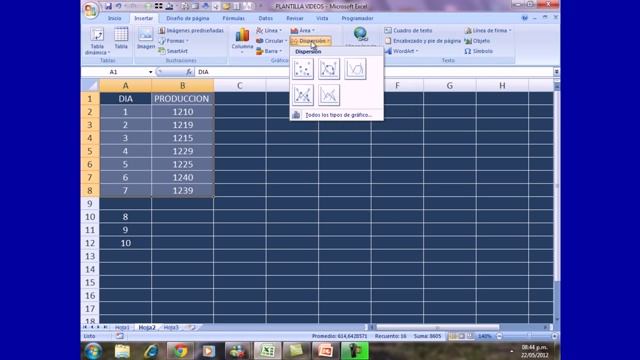Select row 9 header
This screenshot has height=360, width=640.
(x=90, y=203)
